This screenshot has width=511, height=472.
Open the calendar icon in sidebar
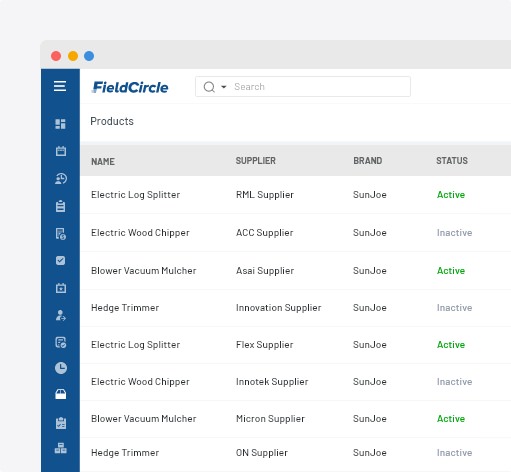[x=61, y=151]
